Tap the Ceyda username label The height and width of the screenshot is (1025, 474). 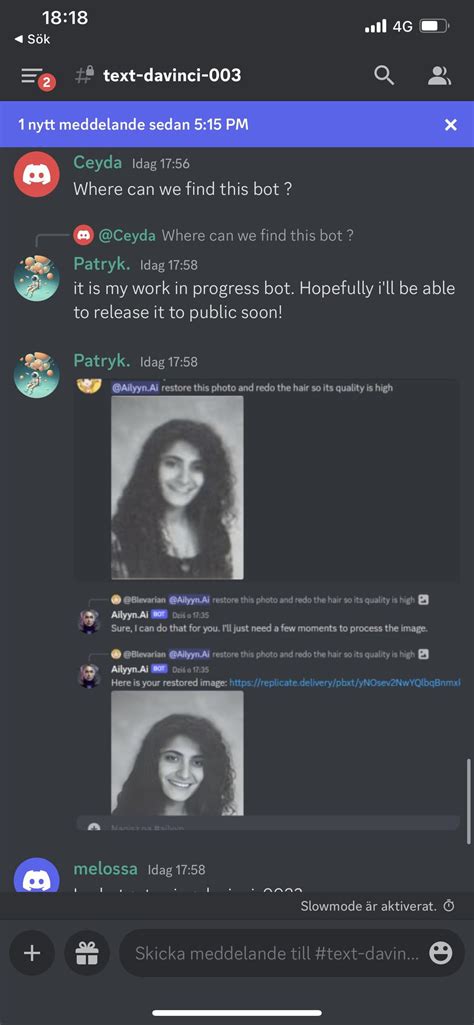pyautogui.click(x=97, y=162)
